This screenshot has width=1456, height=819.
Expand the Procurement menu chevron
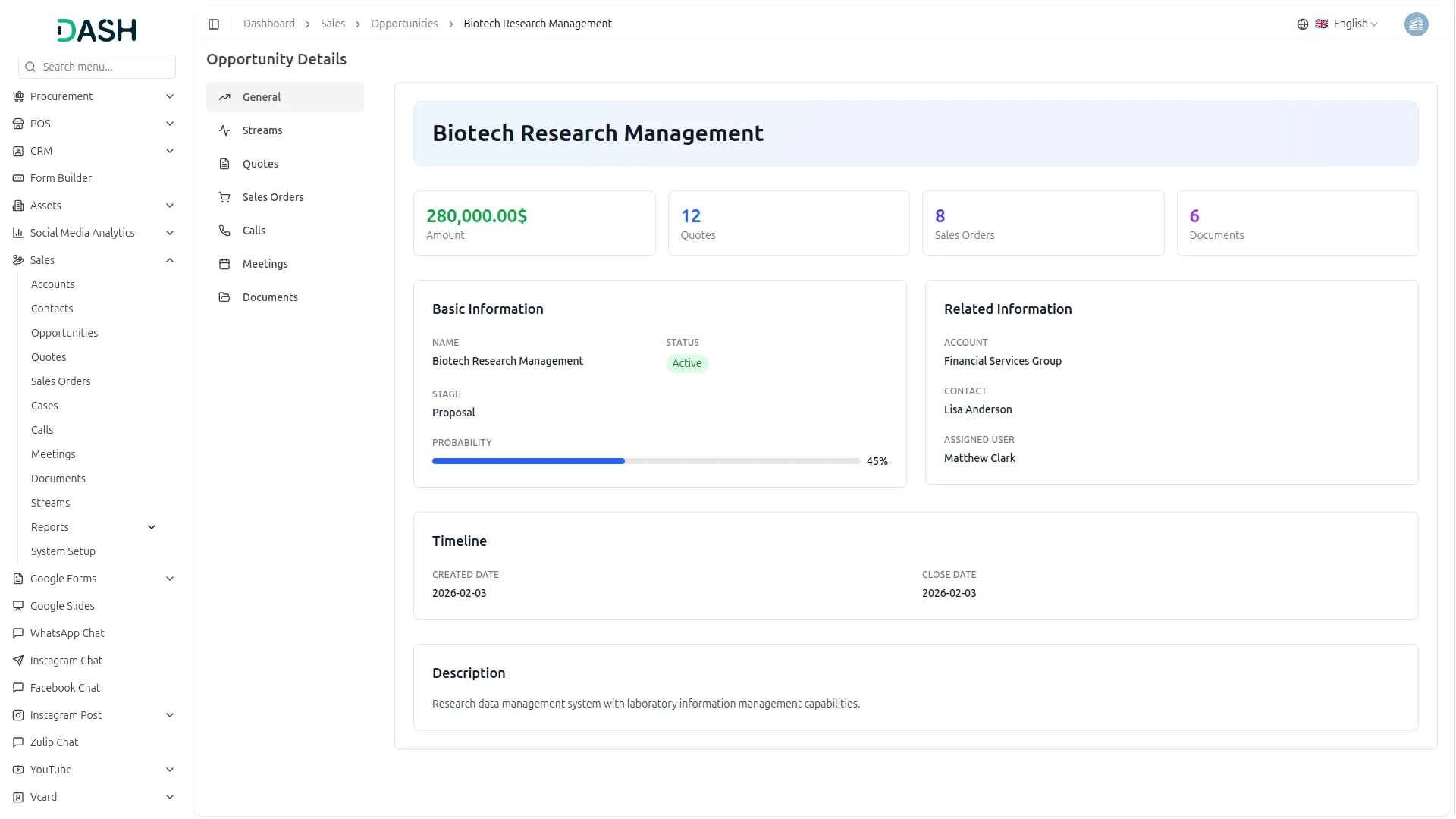tap(170, 96)
